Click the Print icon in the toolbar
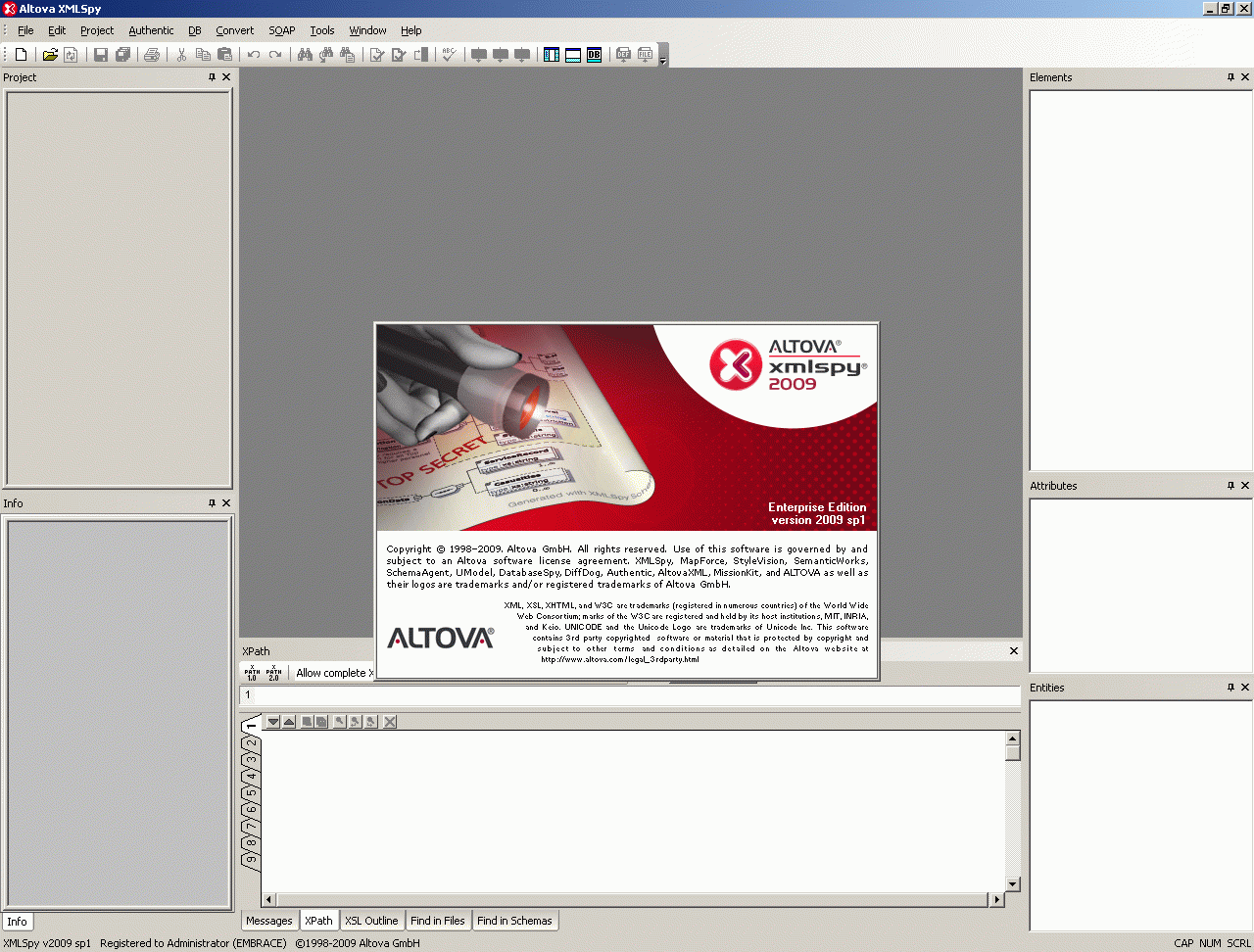The width and height of the screenshot is (1254, 952). 152,55
